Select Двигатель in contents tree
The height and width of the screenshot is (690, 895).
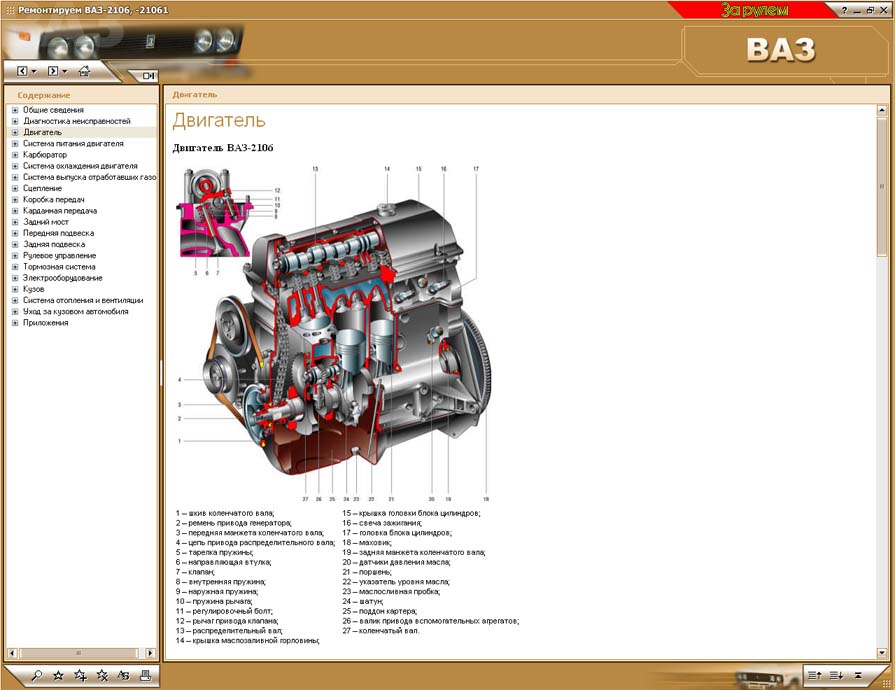click(42, 132)
